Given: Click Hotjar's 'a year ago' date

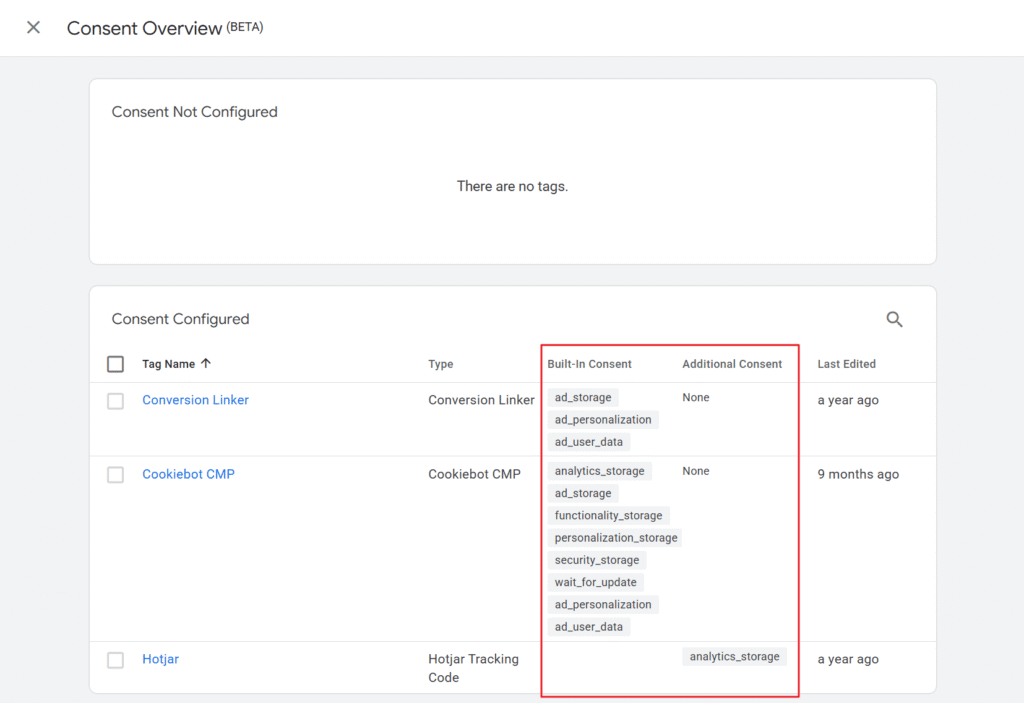Looking at the screenshot, I should click(848, 659).
